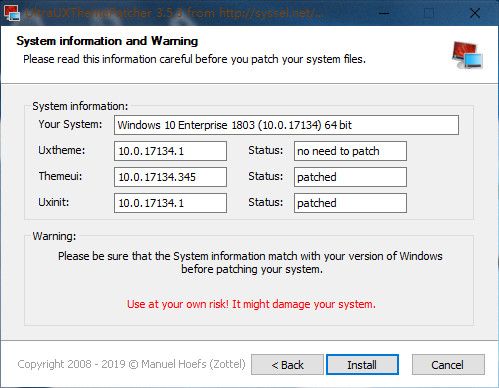Click the 'no need to patch' status field

pyautogui.click(x=350, y=151)
